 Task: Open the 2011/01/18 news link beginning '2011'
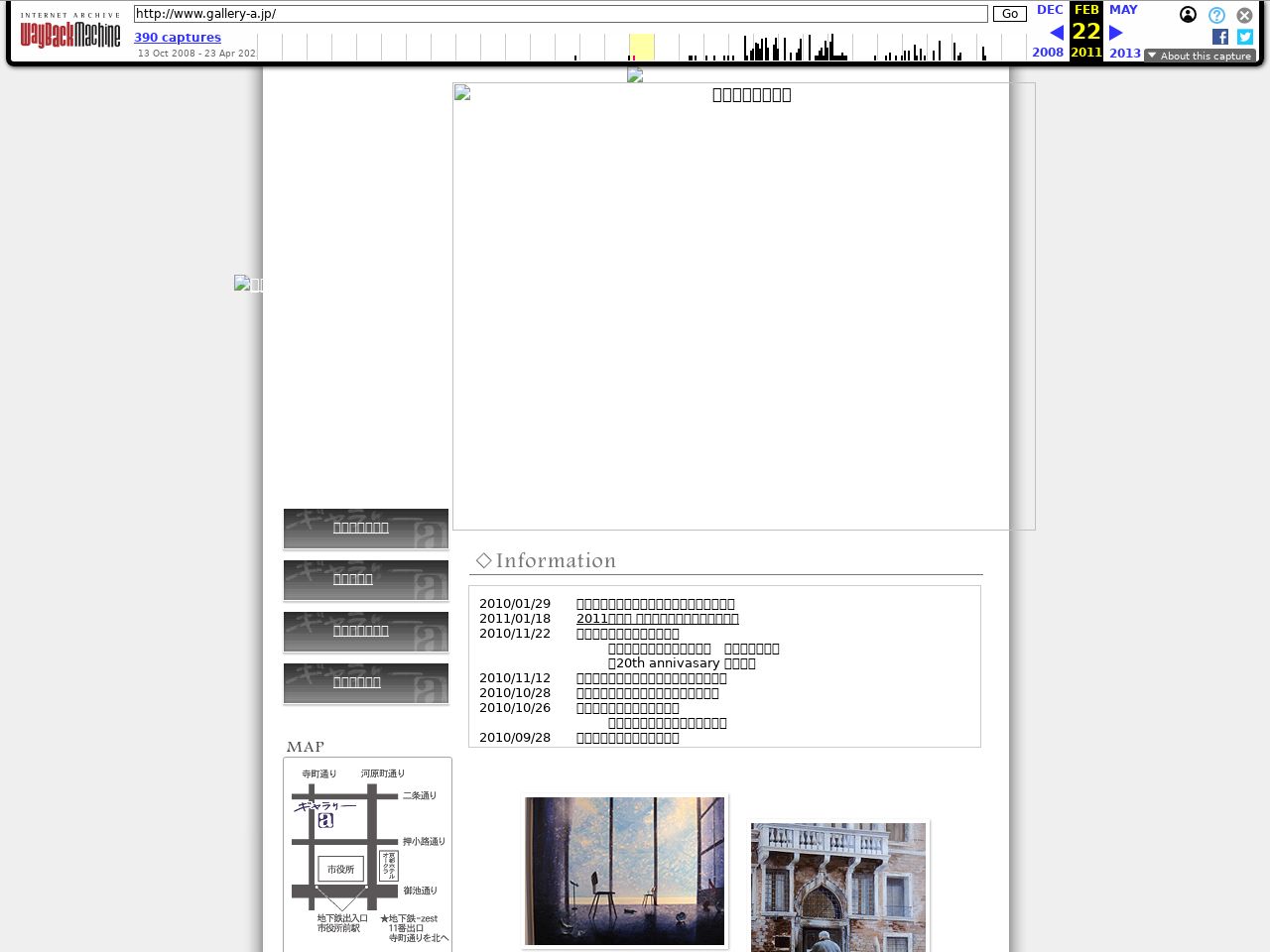(x=658, y=619)
